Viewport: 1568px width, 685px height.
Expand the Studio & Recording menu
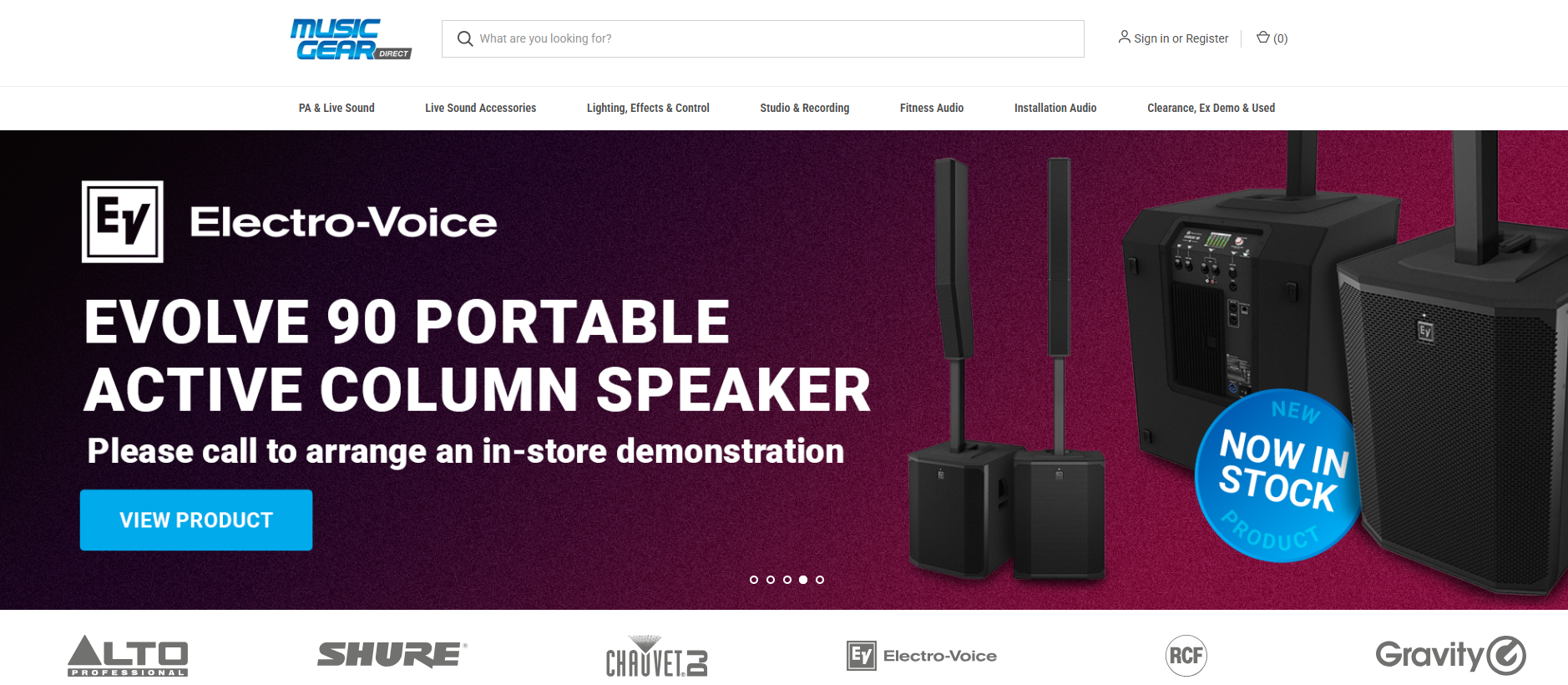[x=804, y=108]
